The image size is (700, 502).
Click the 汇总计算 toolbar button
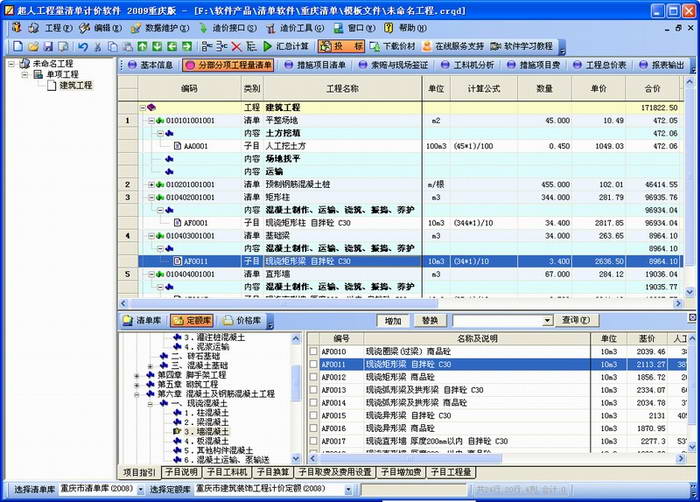coord(287,46)
